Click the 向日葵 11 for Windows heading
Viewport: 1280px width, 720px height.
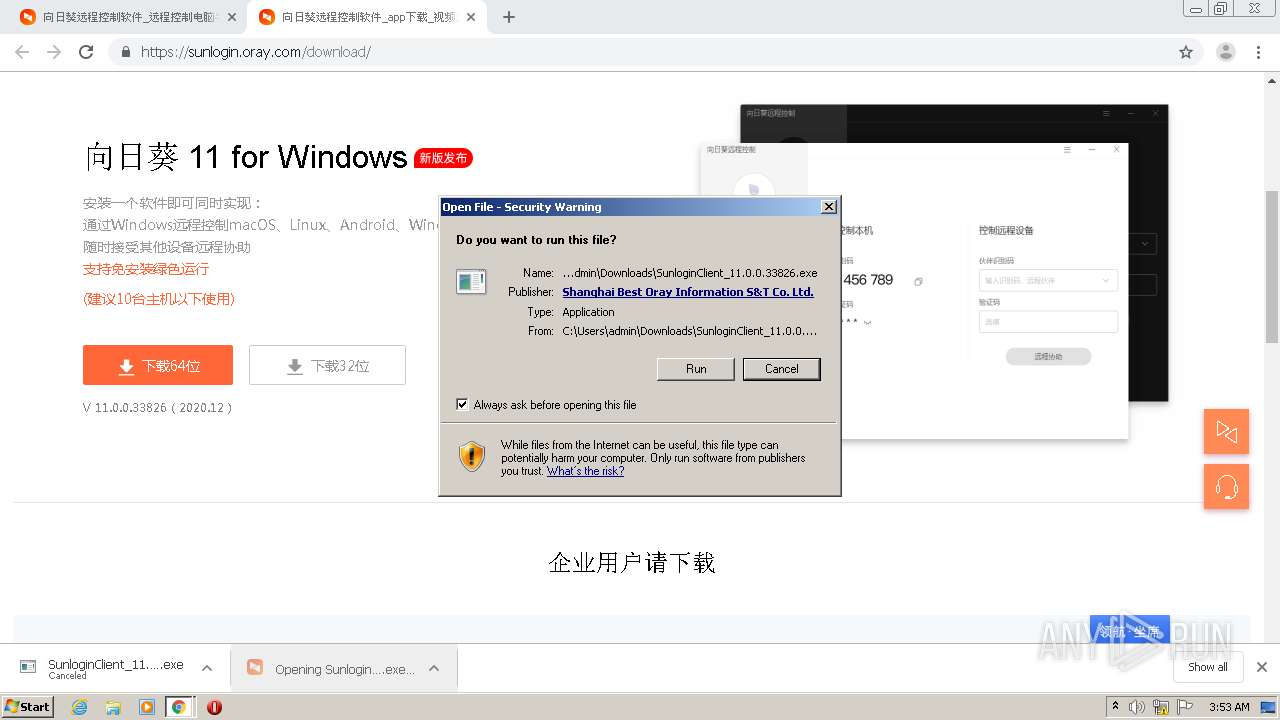tap(246, 157)
